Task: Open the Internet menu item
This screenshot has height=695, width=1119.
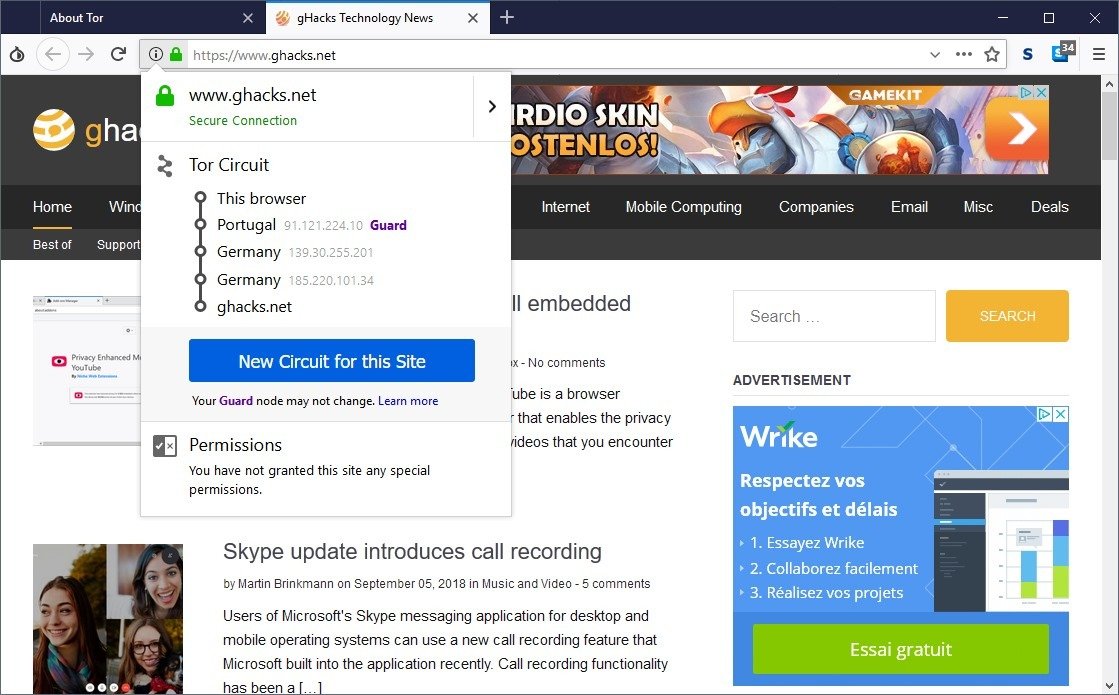Action: tap(565, 207)
